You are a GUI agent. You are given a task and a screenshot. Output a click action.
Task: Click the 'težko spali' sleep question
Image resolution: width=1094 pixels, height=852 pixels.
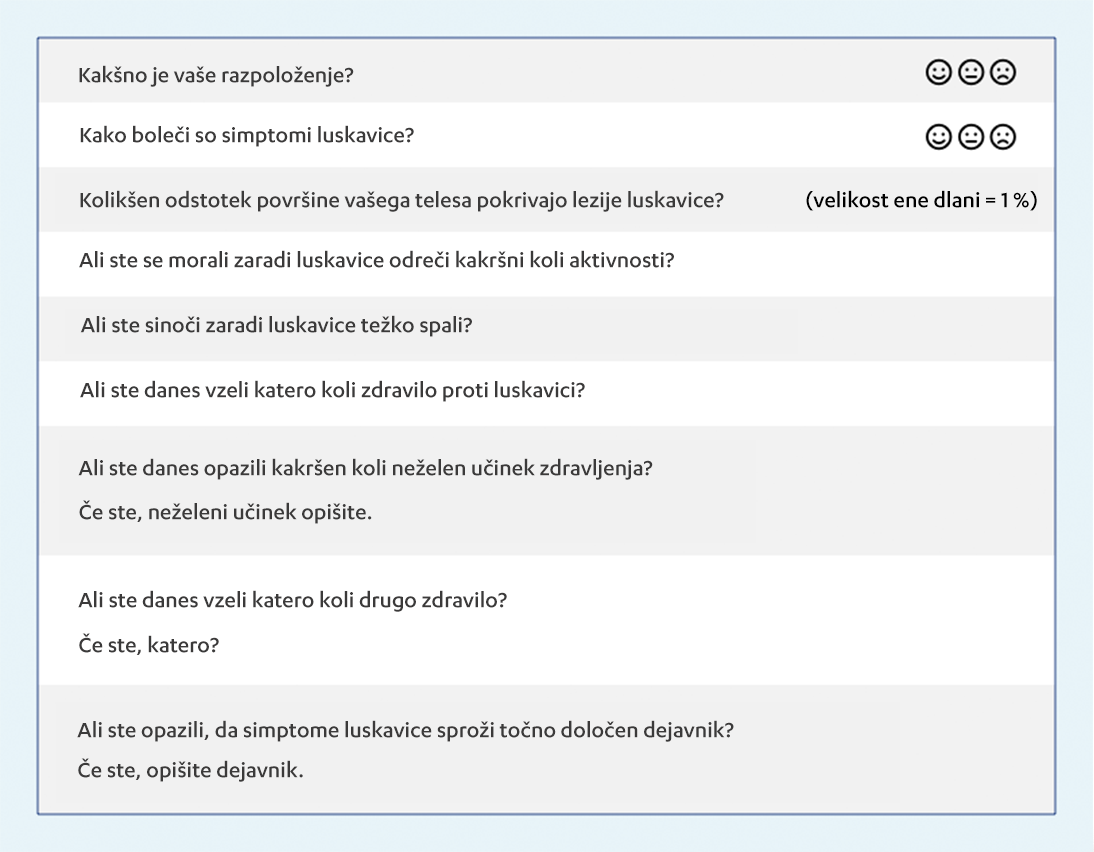(x=276, y=326)
